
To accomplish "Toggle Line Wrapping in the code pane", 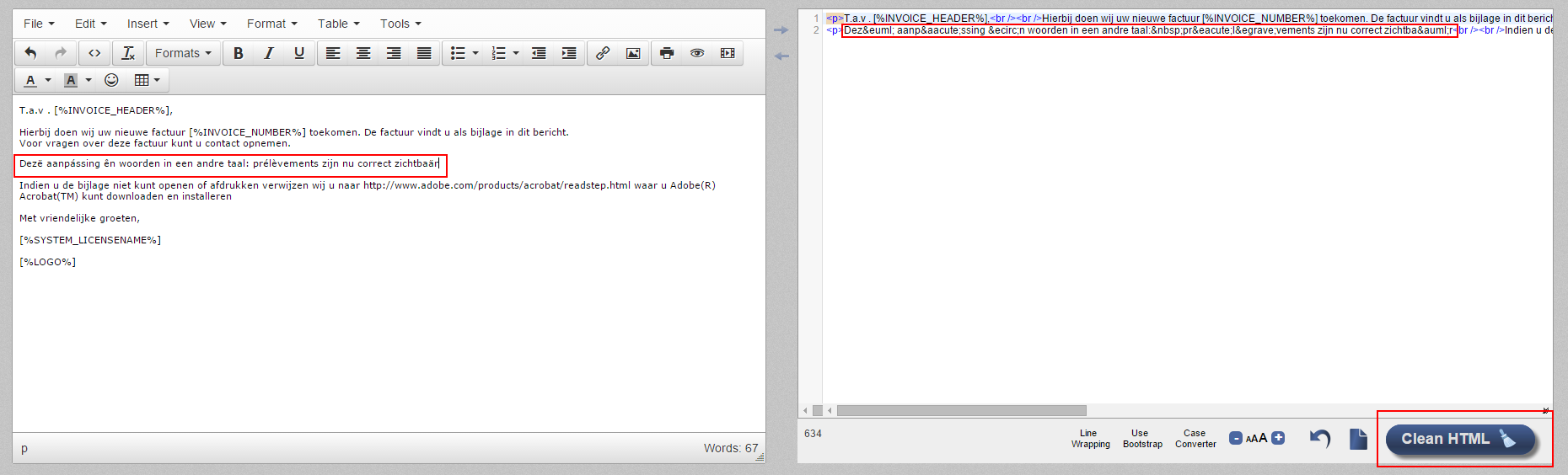I will pos(1090,439).
